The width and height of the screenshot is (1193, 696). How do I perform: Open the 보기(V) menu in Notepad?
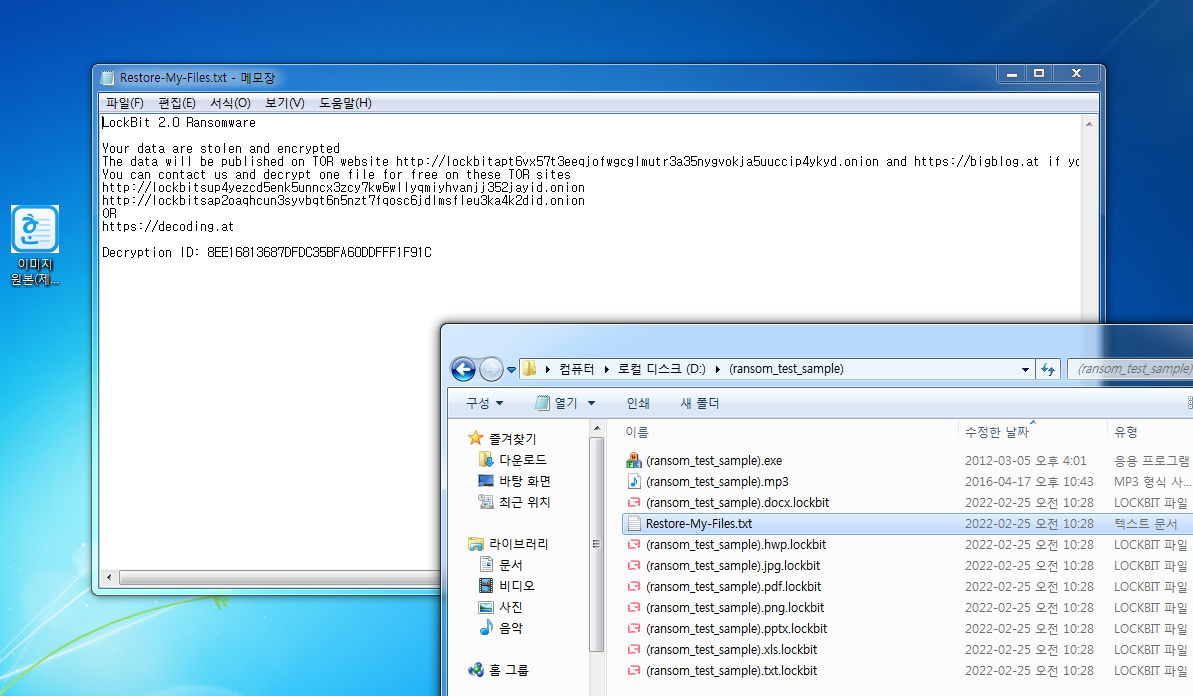tap(285, 103)
